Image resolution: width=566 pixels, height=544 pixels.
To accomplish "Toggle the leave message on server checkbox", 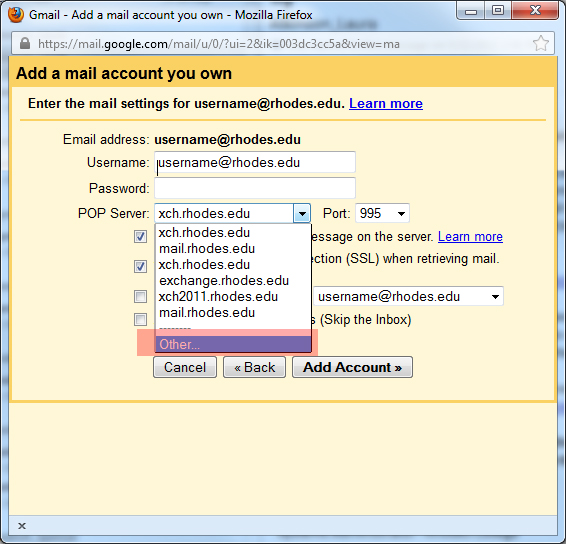I will [140, 237].
